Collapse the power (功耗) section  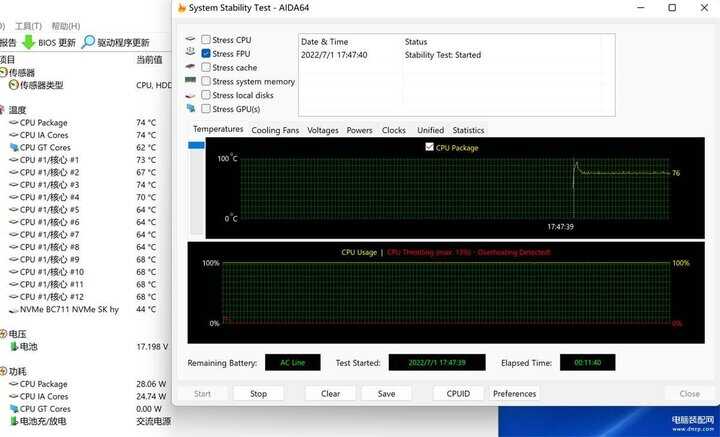(x=4, y=371)
